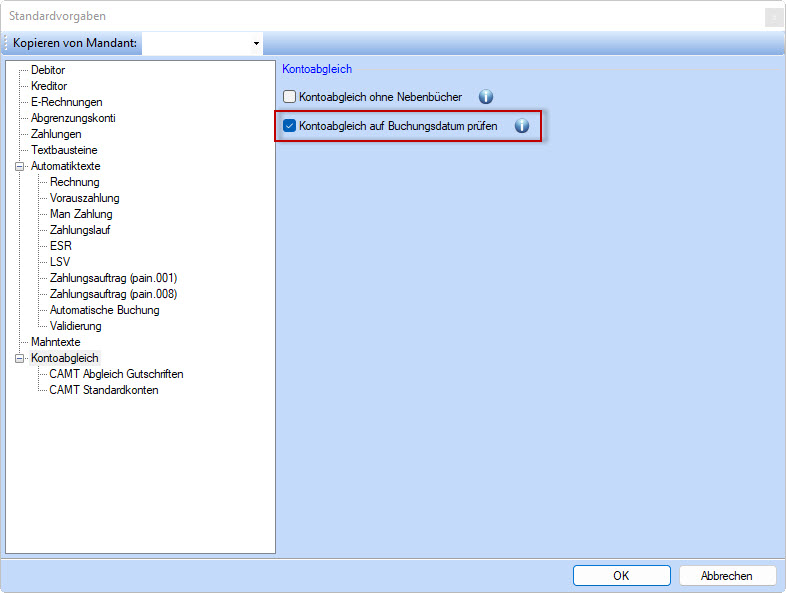Uncheck Kontoabgleich auf Buchungsdatum prüfen
Viewport: 786px width, 593px height.
tap(289, 125)
